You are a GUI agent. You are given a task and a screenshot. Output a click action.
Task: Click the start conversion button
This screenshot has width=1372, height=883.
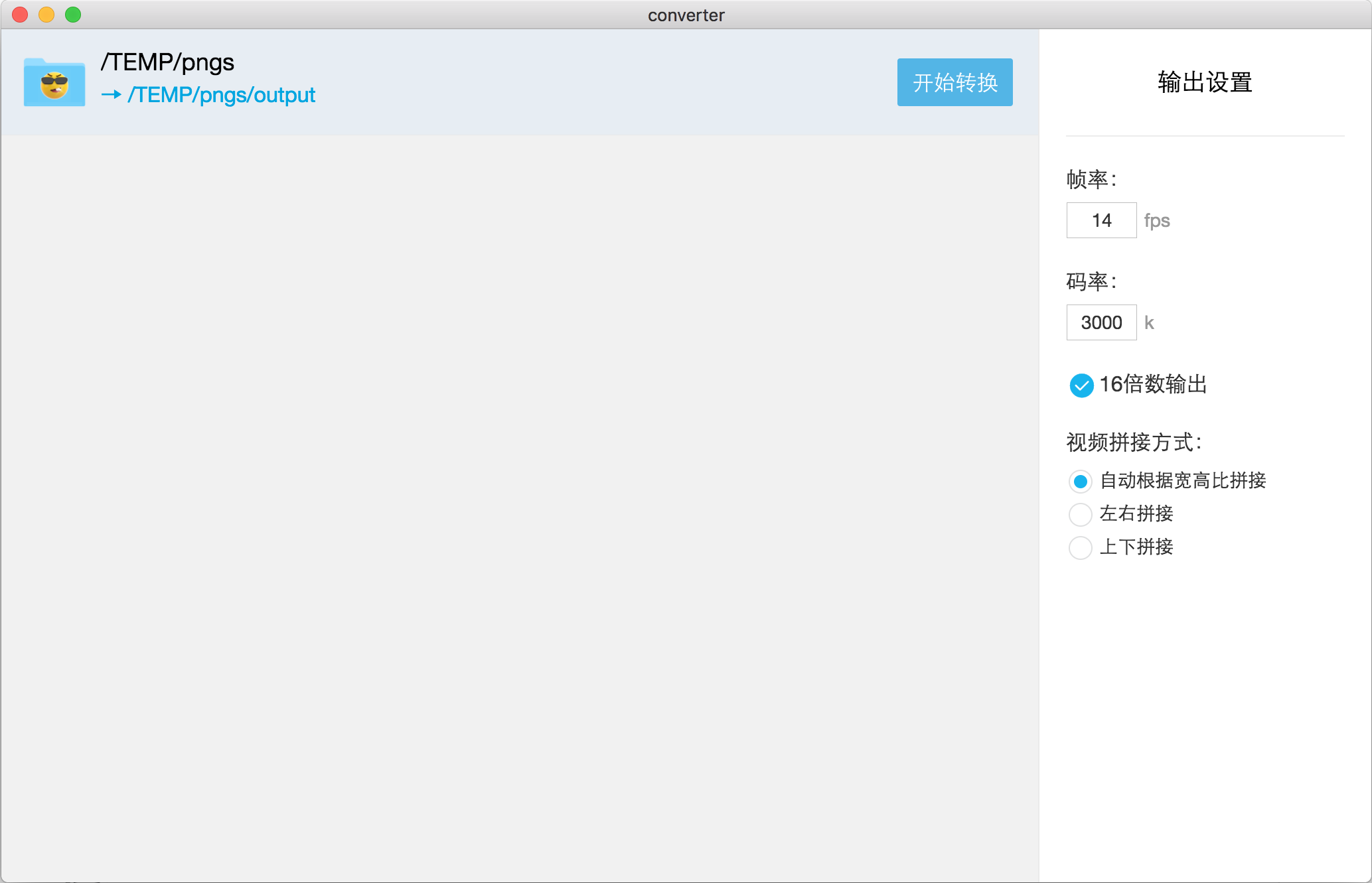point(954,82)
